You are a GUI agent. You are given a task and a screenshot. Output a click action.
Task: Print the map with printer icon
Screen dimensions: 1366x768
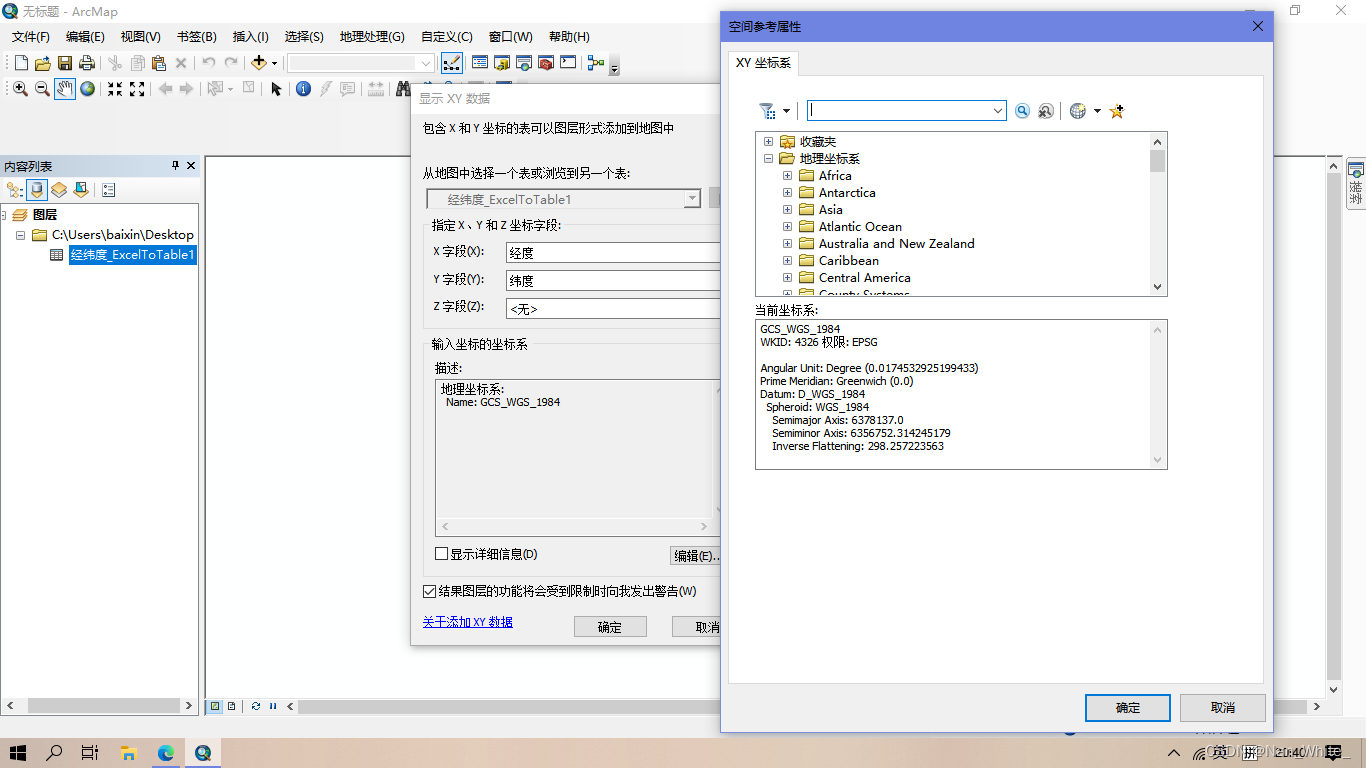click(87, 63)
